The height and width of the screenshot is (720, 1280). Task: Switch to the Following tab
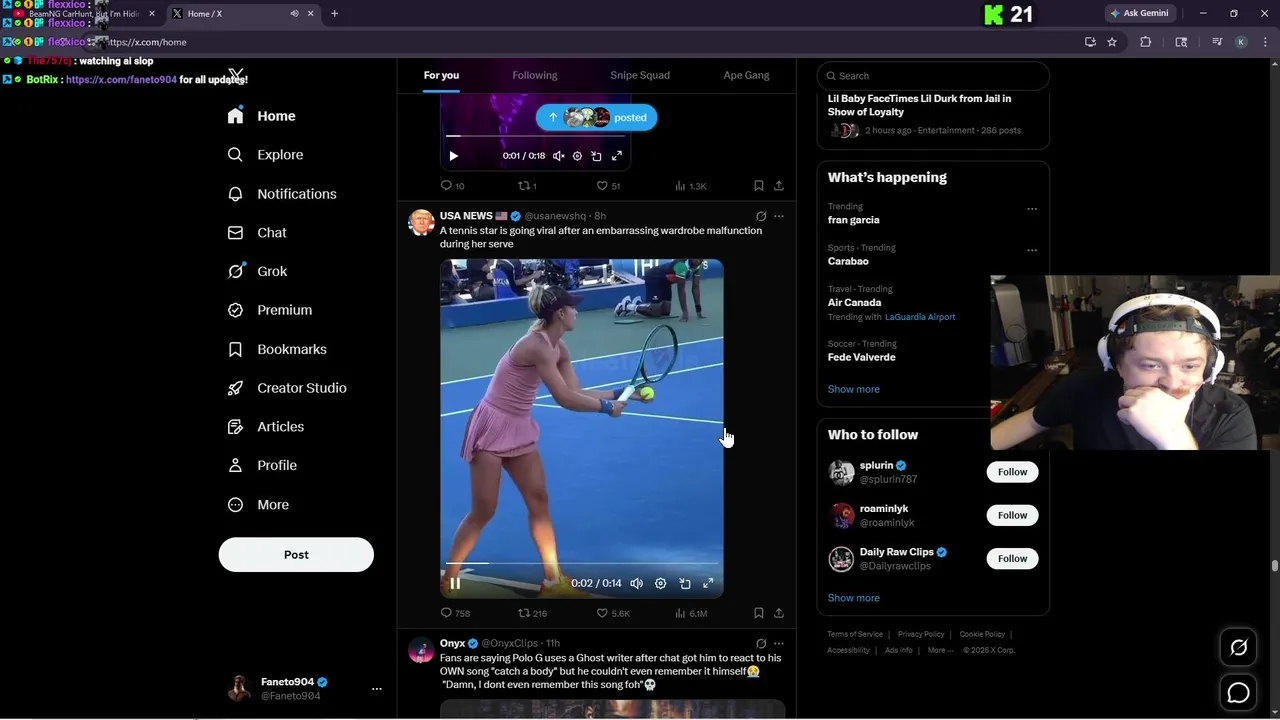pos(535,75)
